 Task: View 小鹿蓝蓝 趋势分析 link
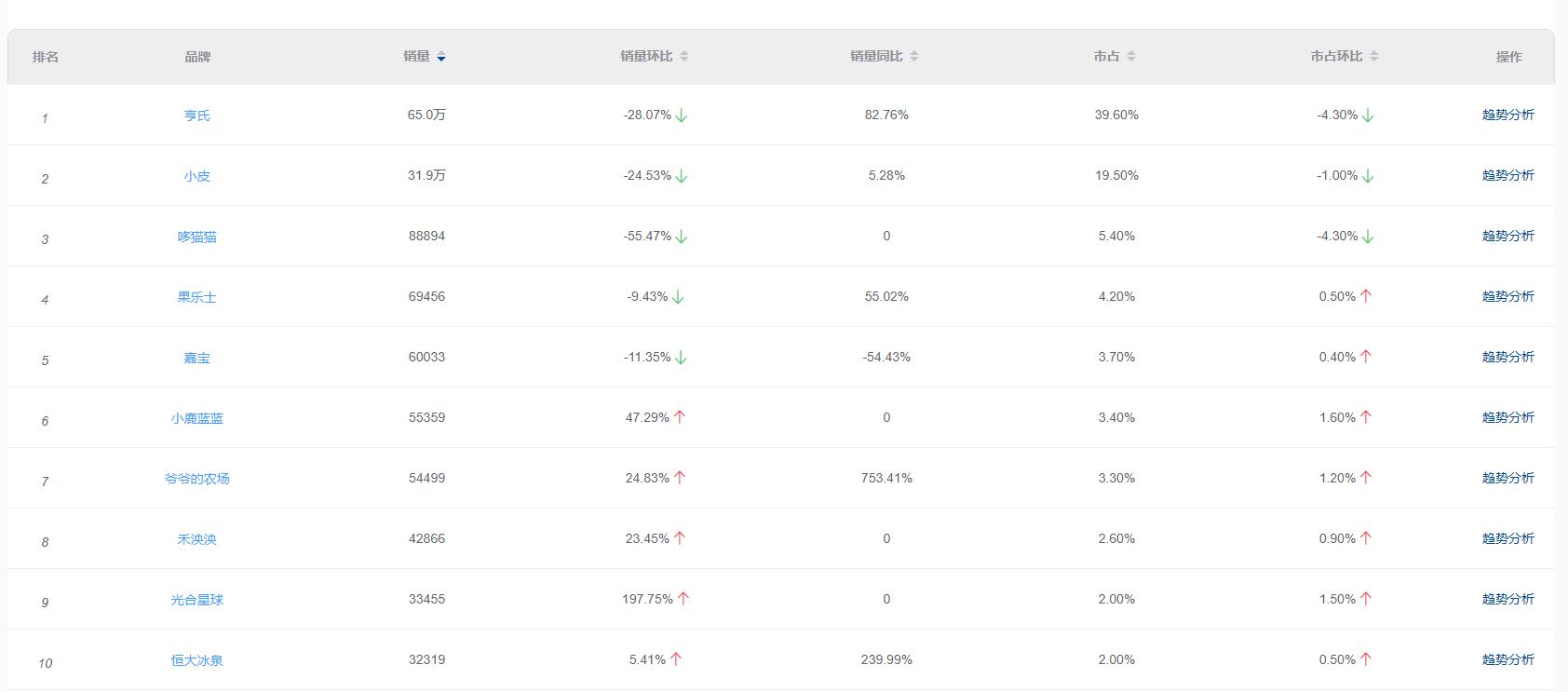pyautogui.click(x=1508, y=417)
